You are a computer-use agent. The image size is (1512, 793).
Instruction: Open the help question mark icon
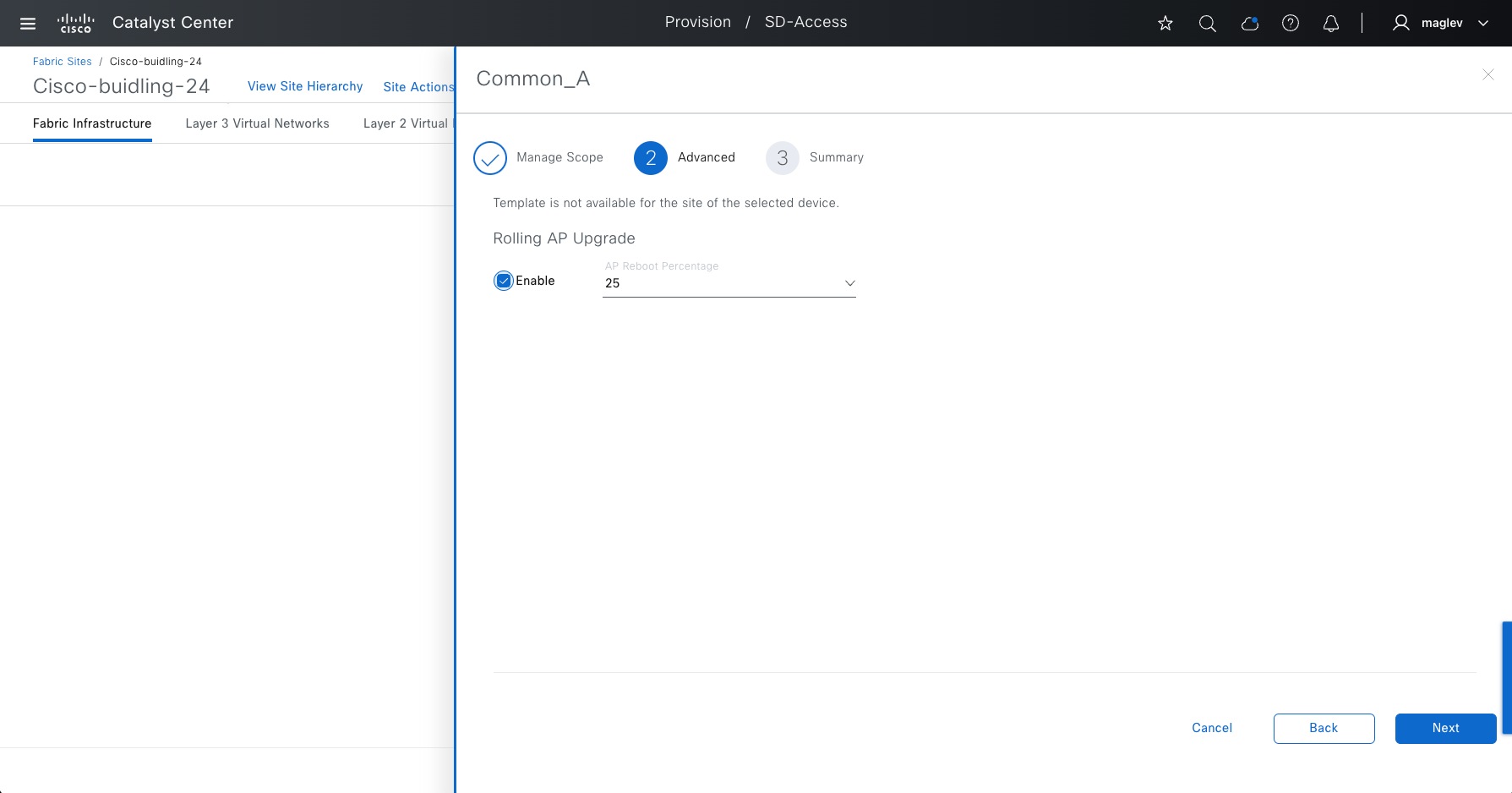1290,24
